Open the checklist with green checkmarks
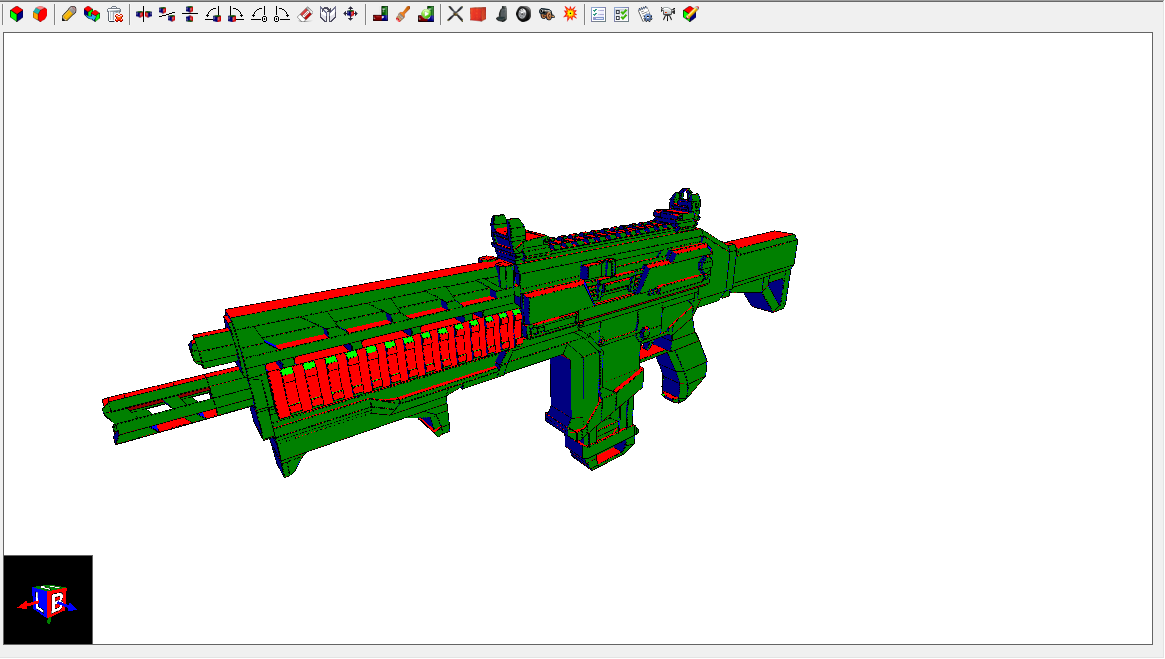The image size is (1165, 659). 621,14
